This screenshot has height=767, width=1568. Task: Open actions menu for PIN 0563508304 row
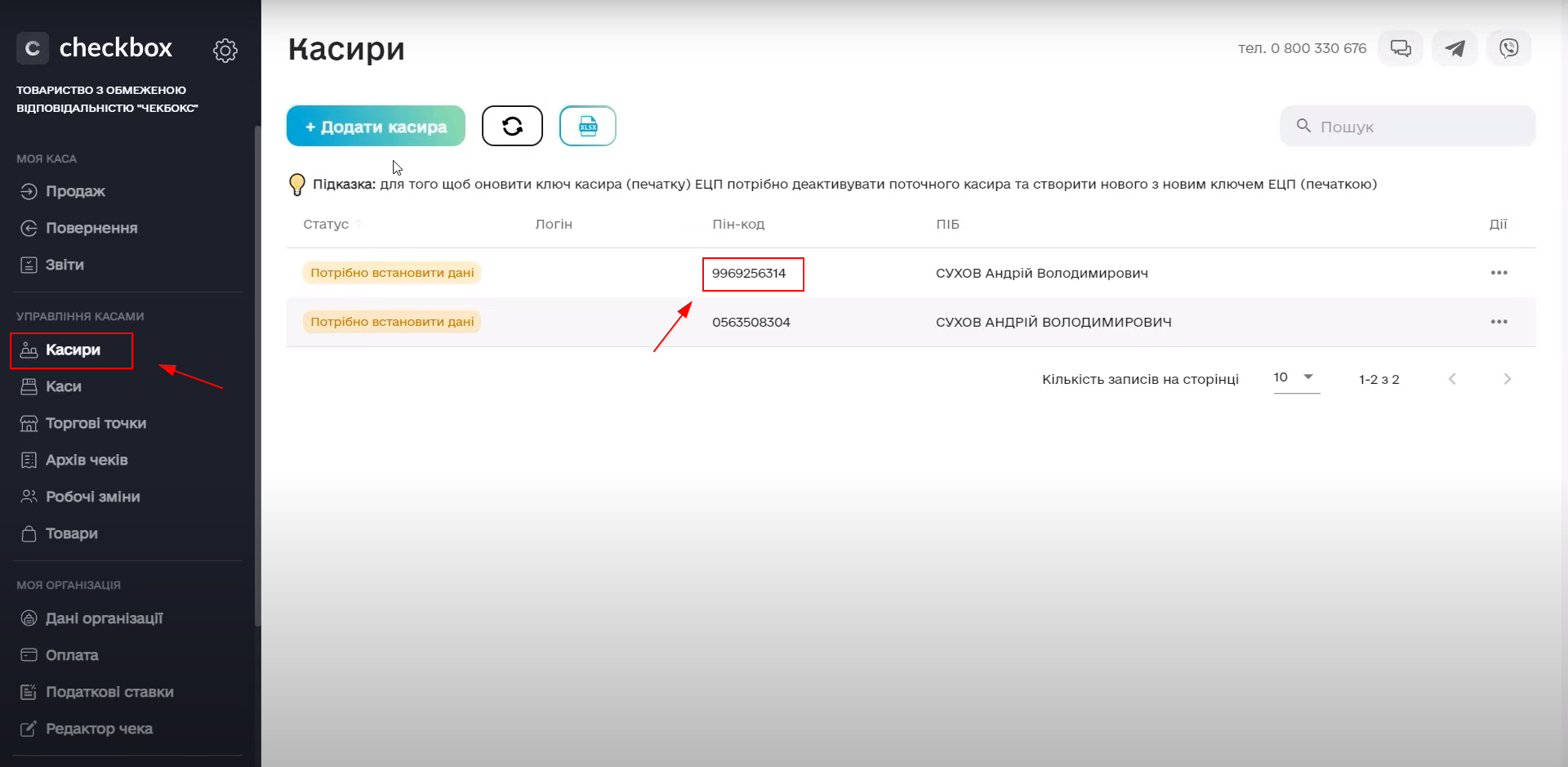(1499, 322)
